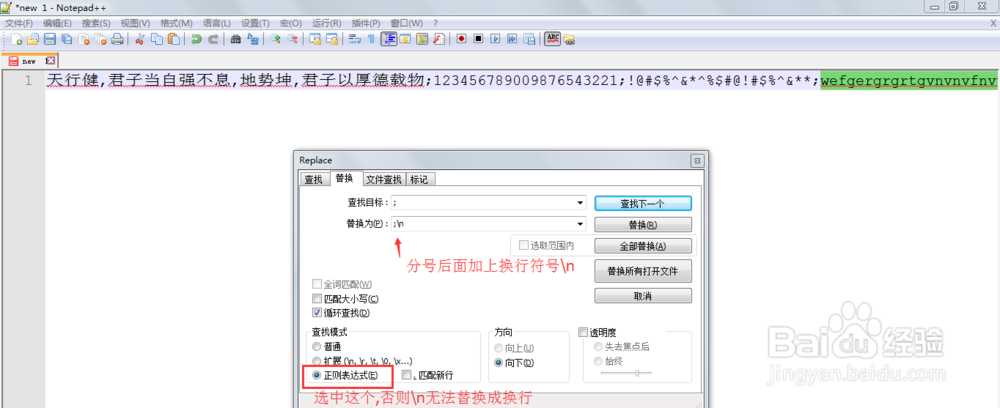1000x408 pixels.
Task: Open the 设置(T) menu
Action: point(255,23)
